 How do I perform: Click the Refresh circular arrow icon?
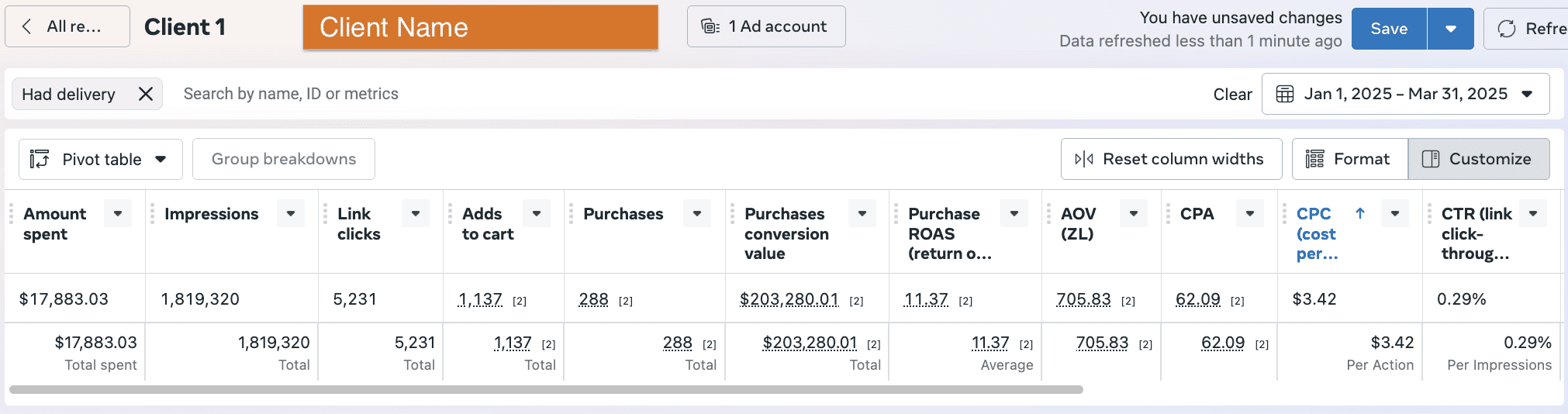[1507, 29]
